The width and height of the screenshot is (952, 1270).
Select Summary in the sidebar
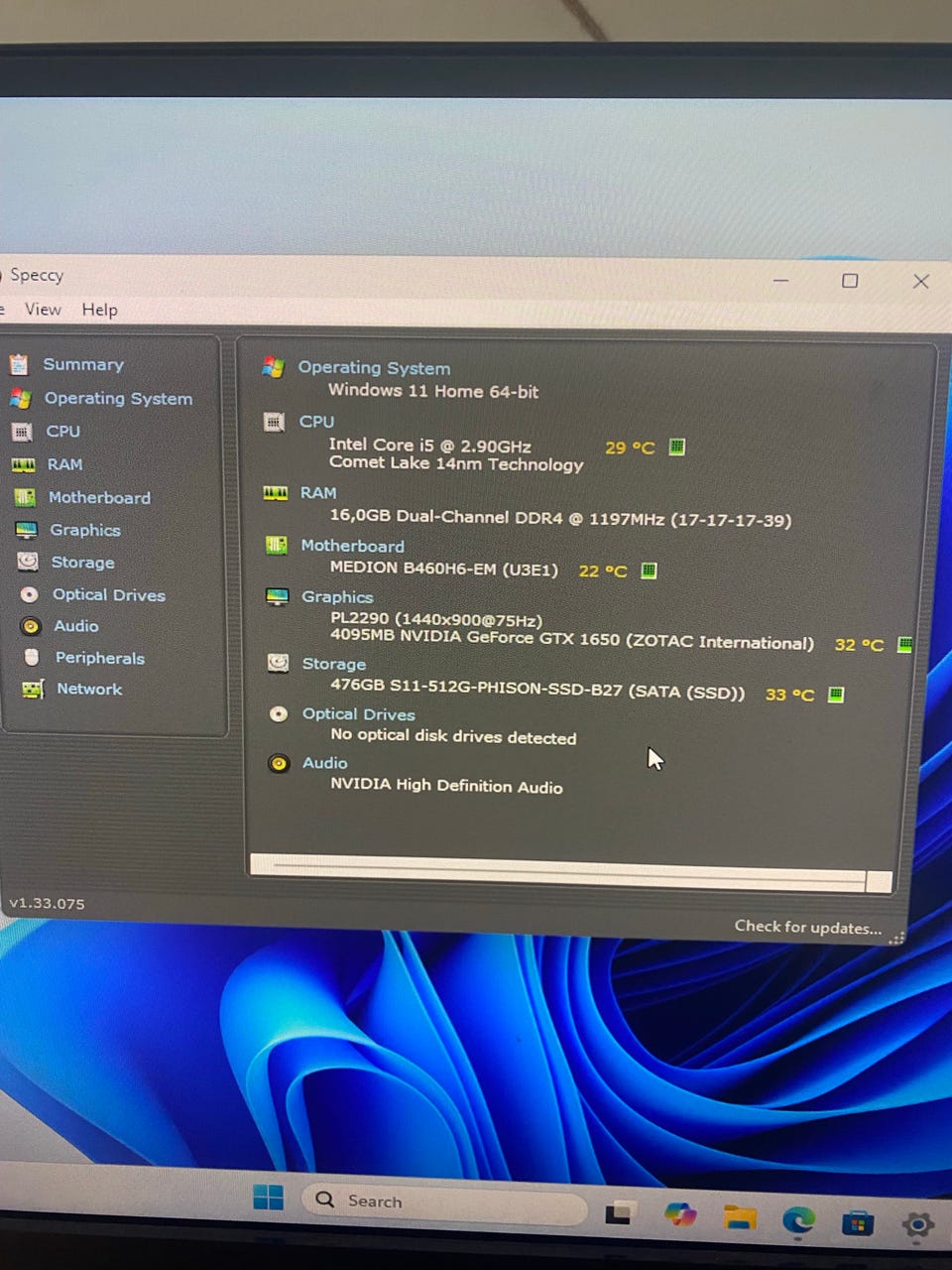click(83, 364)
